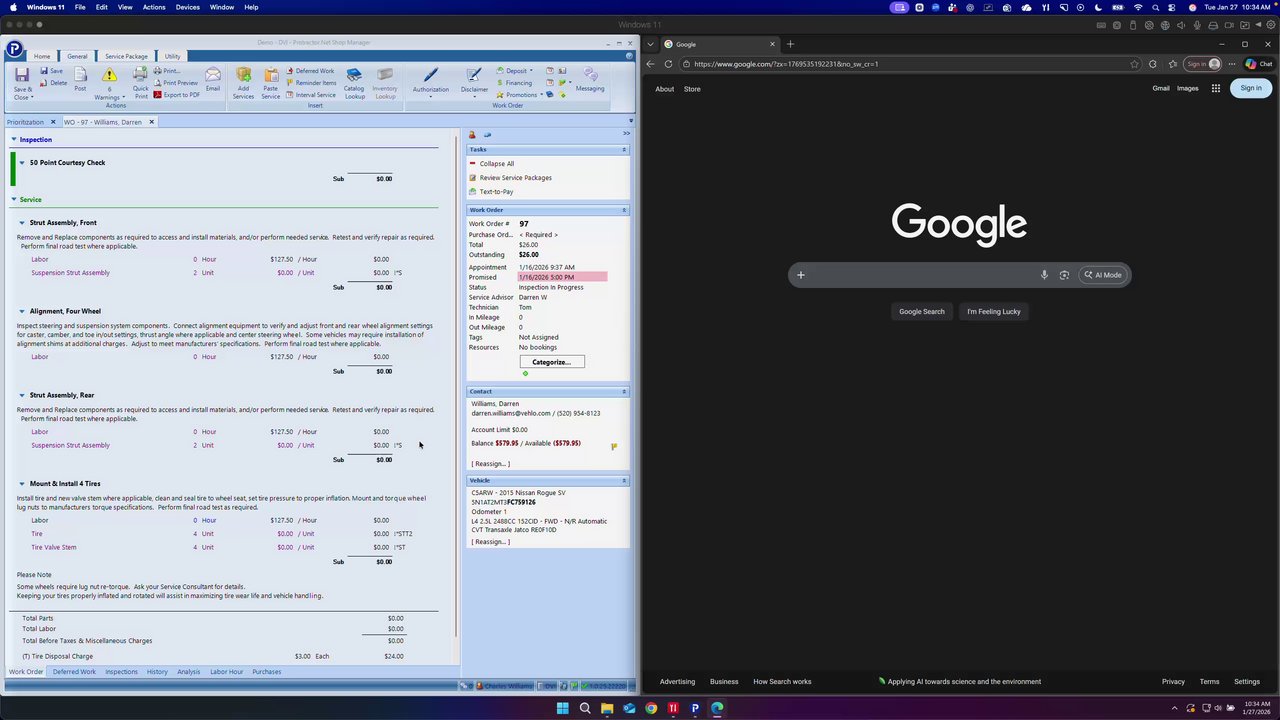Image resolution: width=1280 pixels, height=720 pixels.
Task: Click the Google Search button
Action: 921,312
